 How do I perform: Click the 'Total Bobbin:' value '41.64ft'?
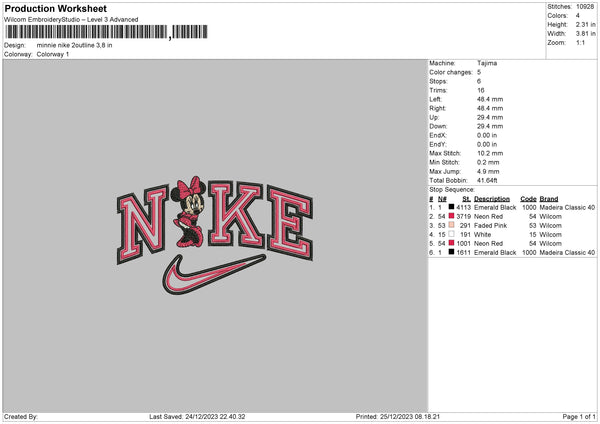point(487,180)
